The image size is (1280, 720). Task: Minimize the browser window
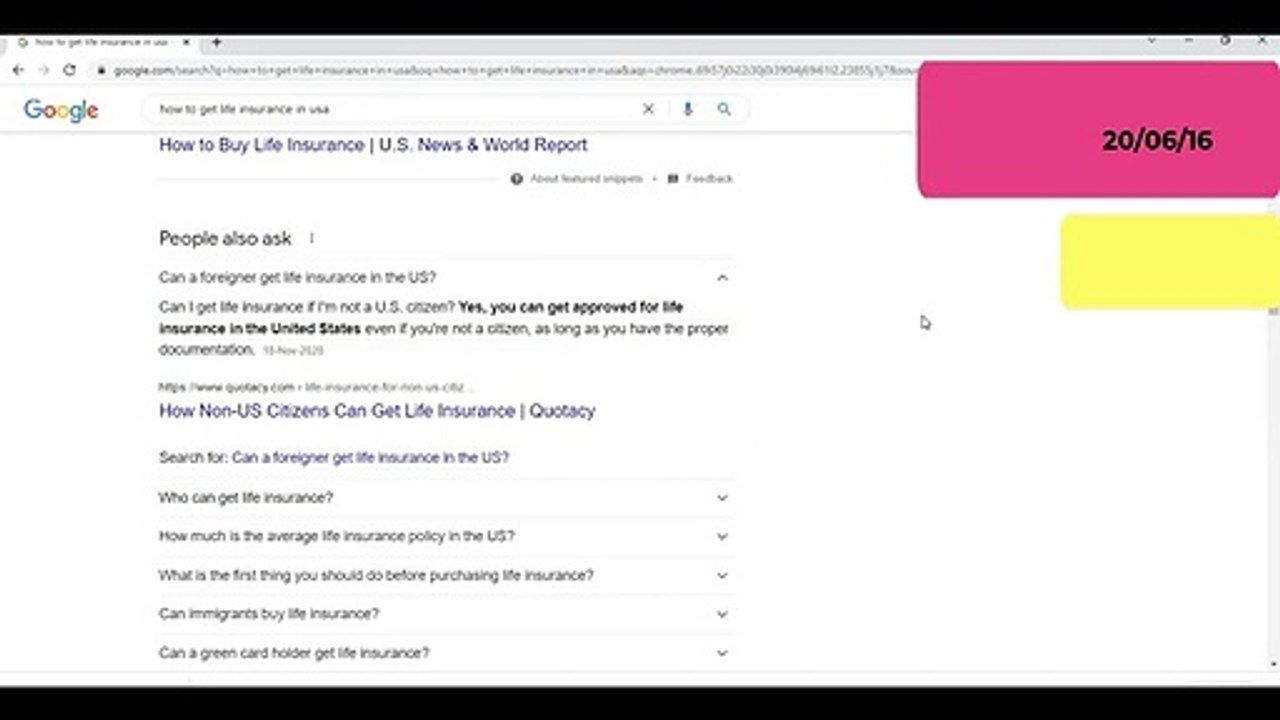[1188, 41]
